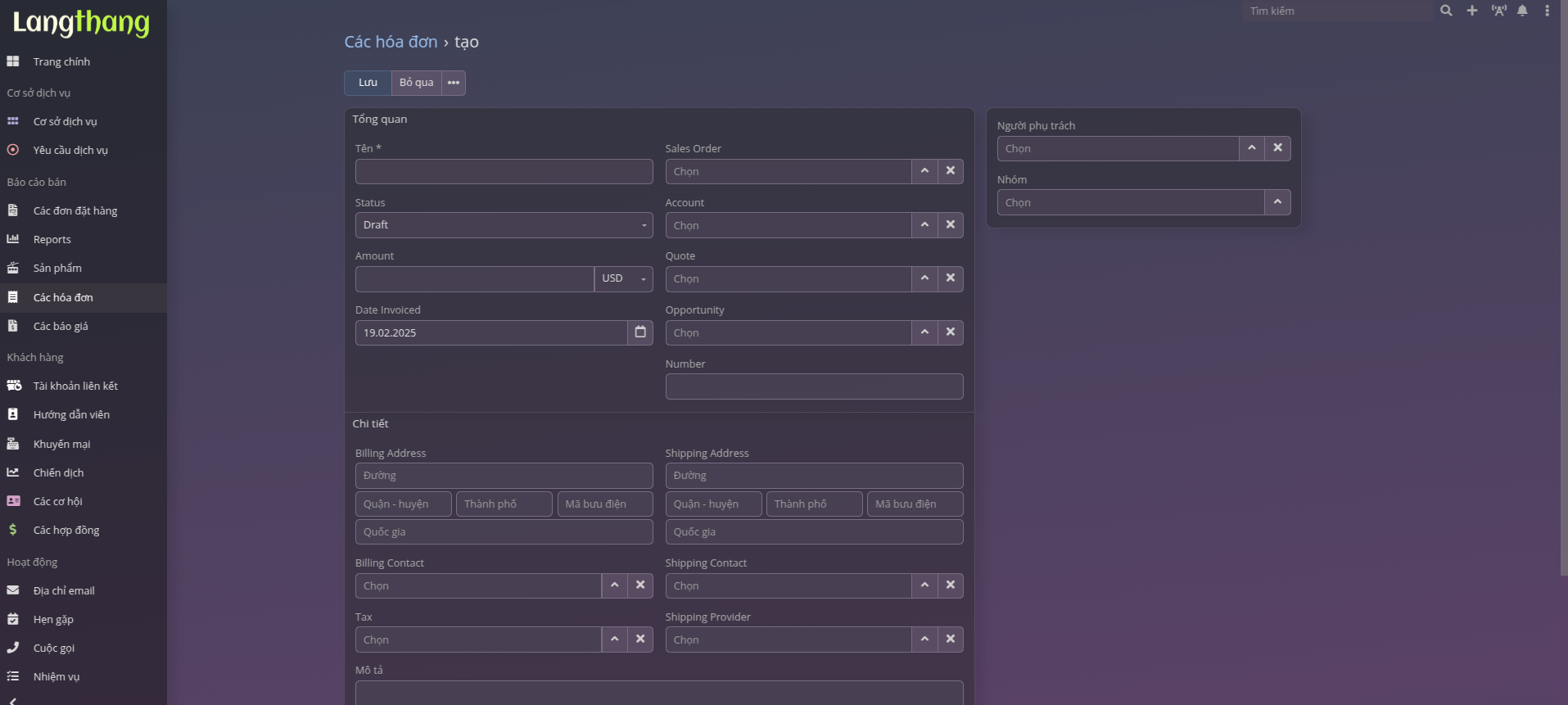Clear the Tax field selection

click(640, 639)
